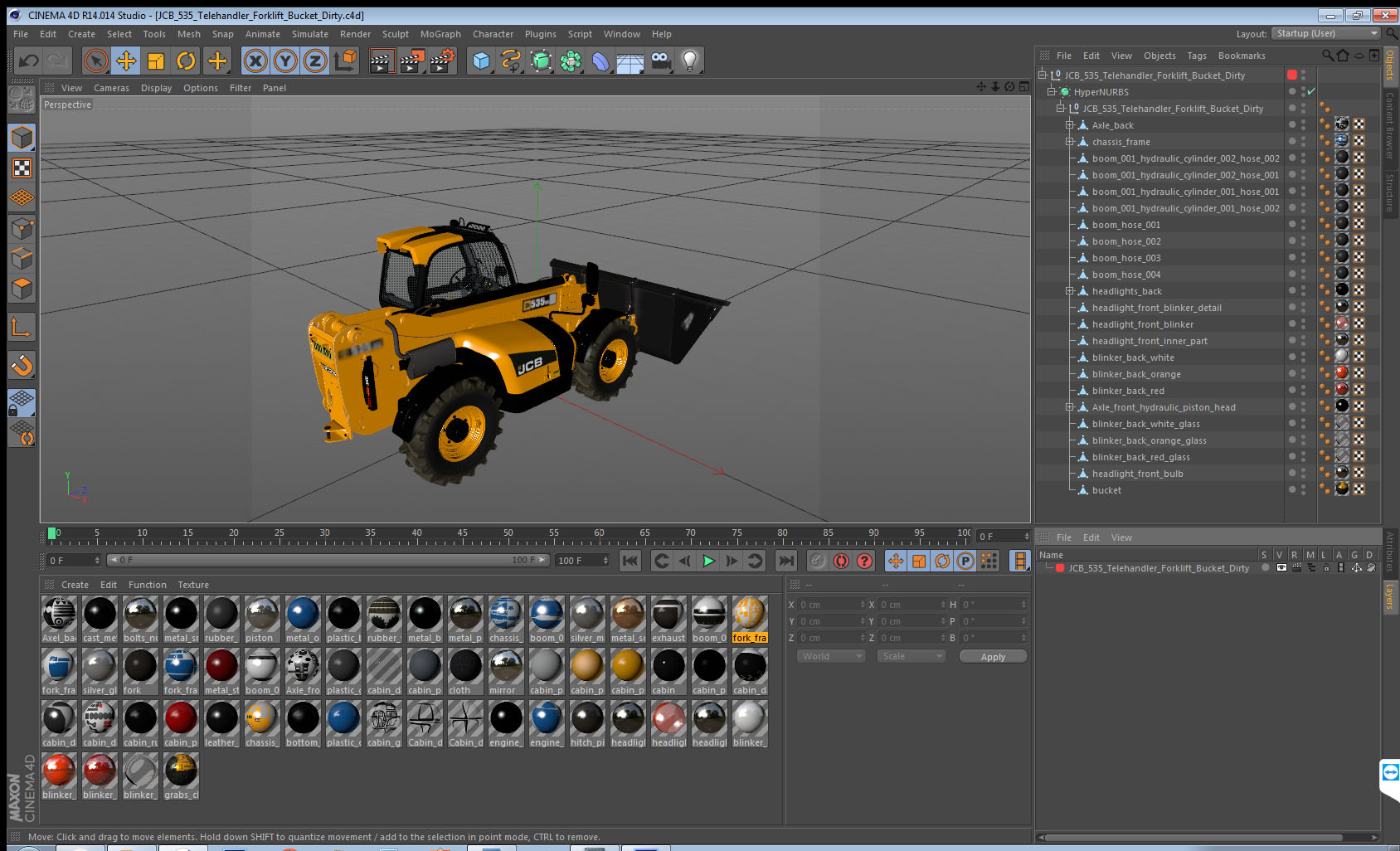Select the Move tool icon
The width and height of the screenshot is (1400, 851).
[126, 61]
